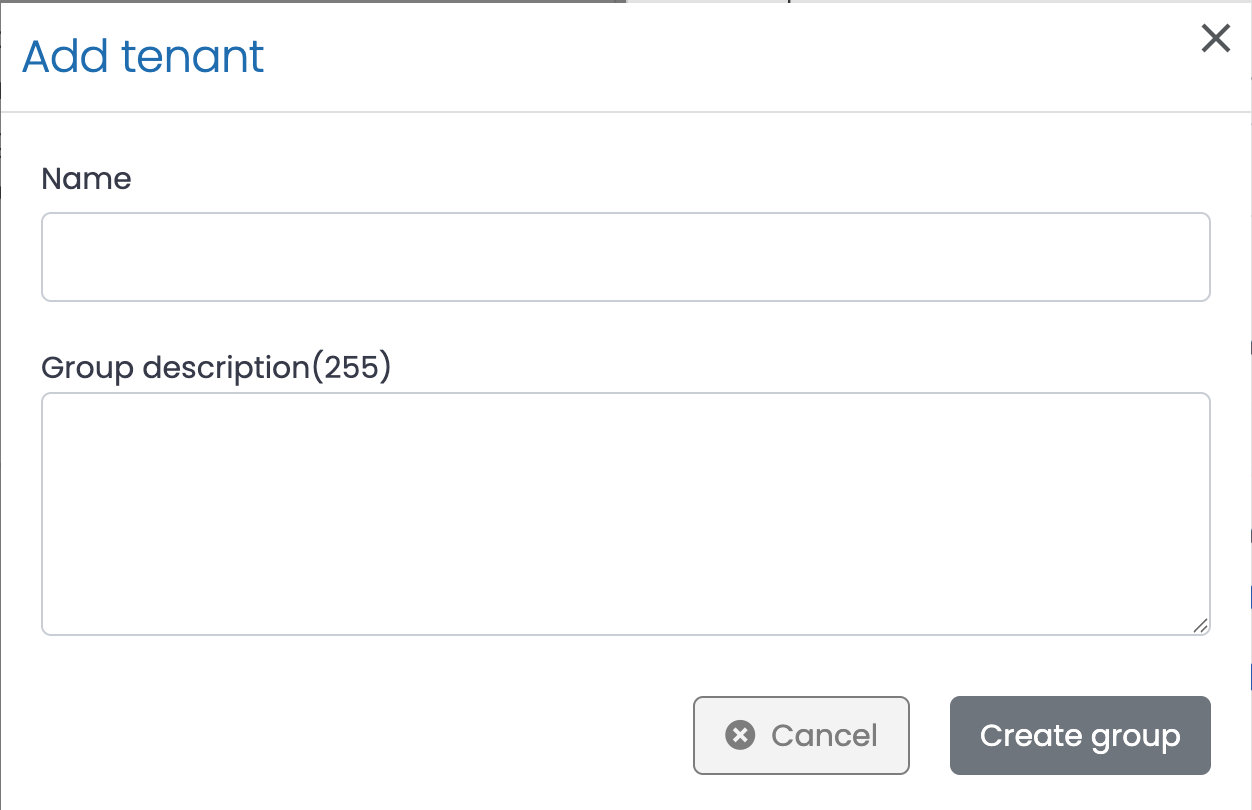Click the Name field label
This screenshot has width=1252, height=810.
[86, 179]
